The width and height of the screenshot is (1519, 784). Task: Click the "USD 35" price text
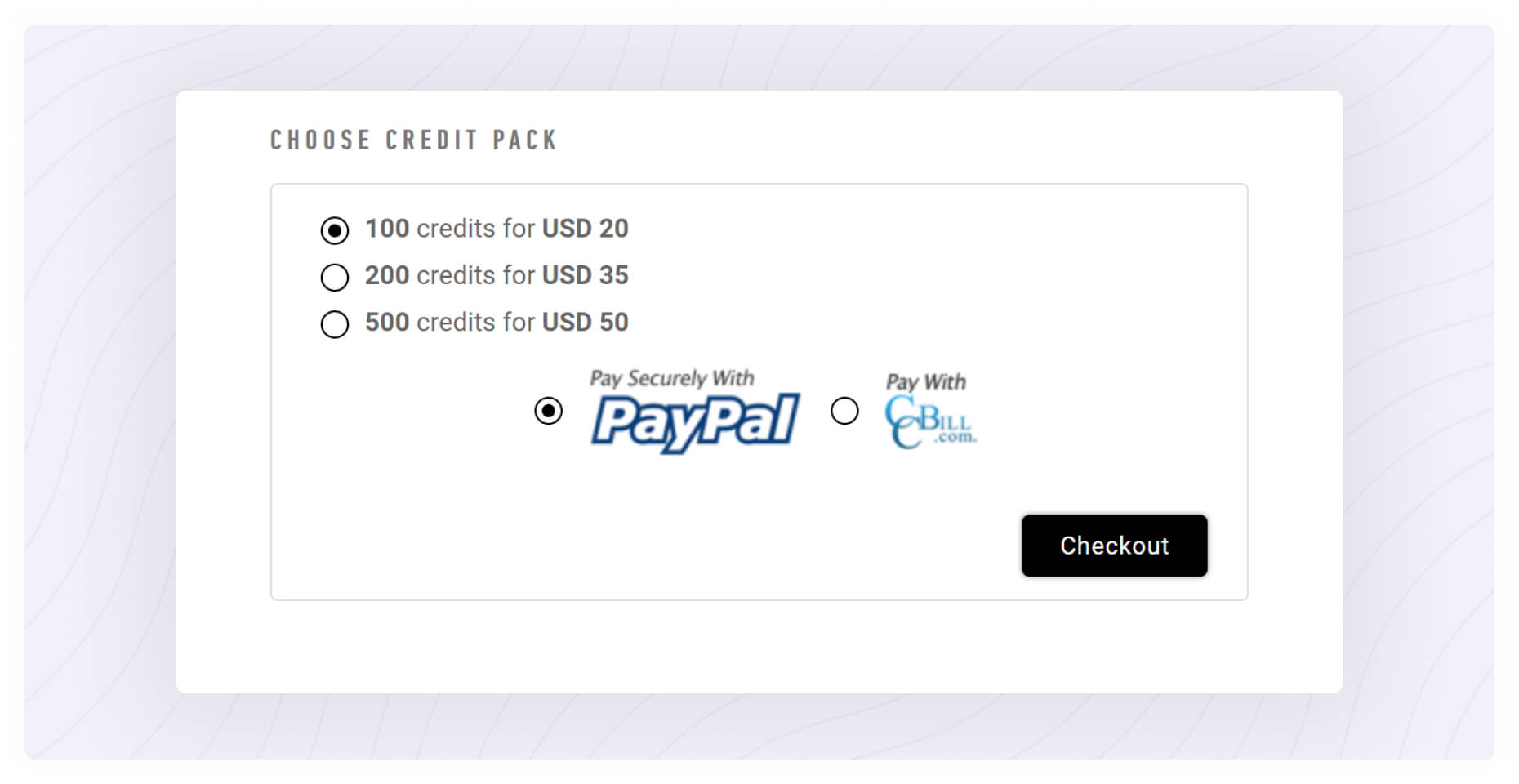click(586, 275)
